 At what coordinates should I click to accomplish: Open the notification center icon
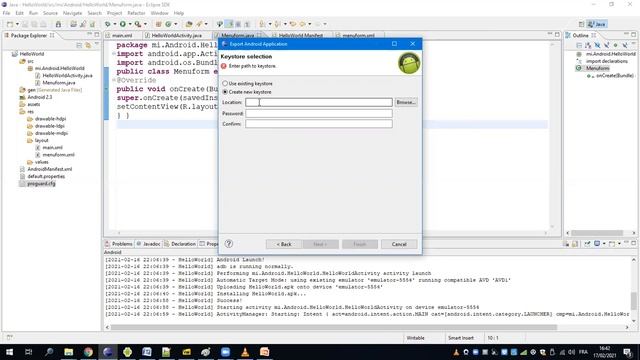click(627, 352)
